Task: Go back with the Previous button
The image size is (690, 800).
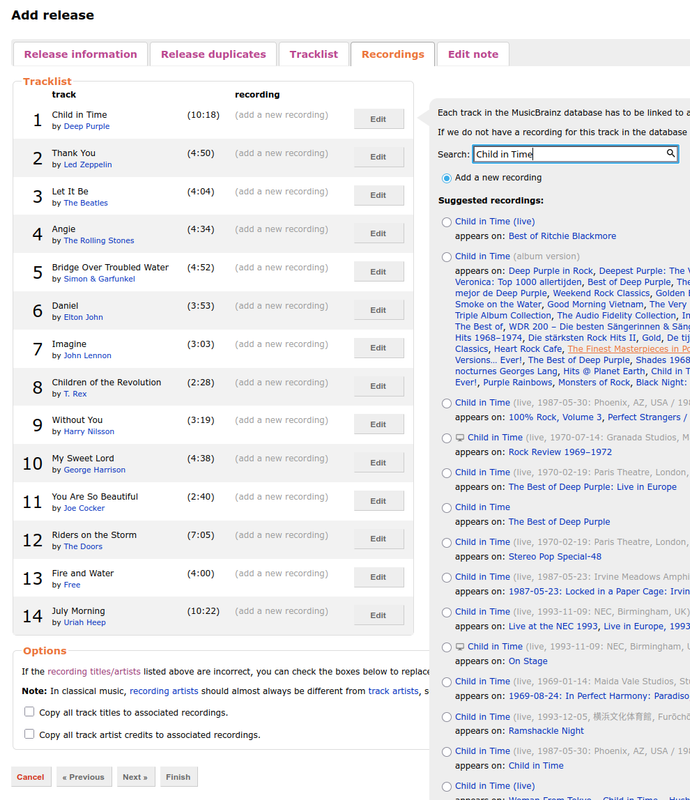Action: (84, 777)
